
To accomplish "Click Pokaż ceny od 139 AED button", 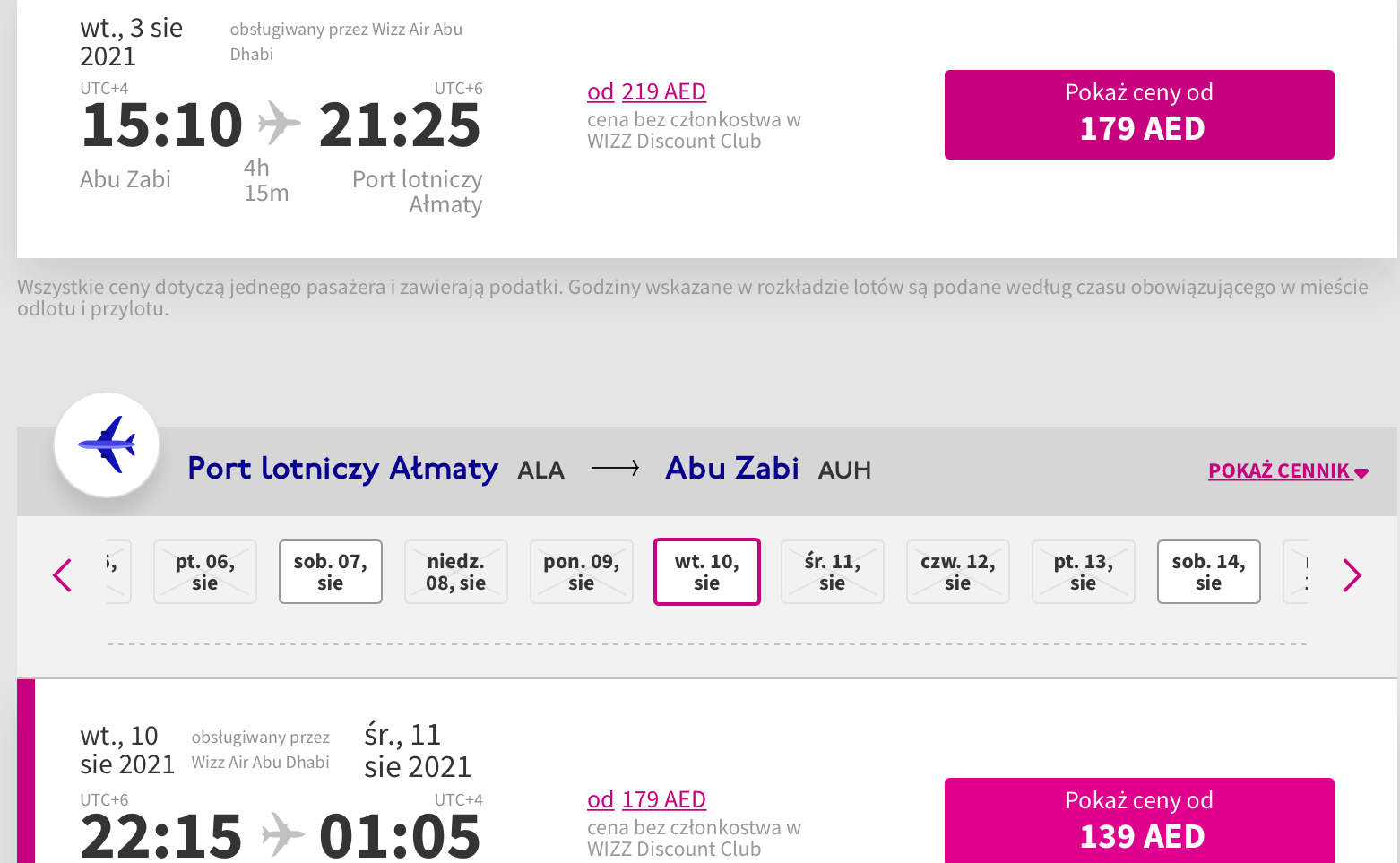I will (1139, 820).
